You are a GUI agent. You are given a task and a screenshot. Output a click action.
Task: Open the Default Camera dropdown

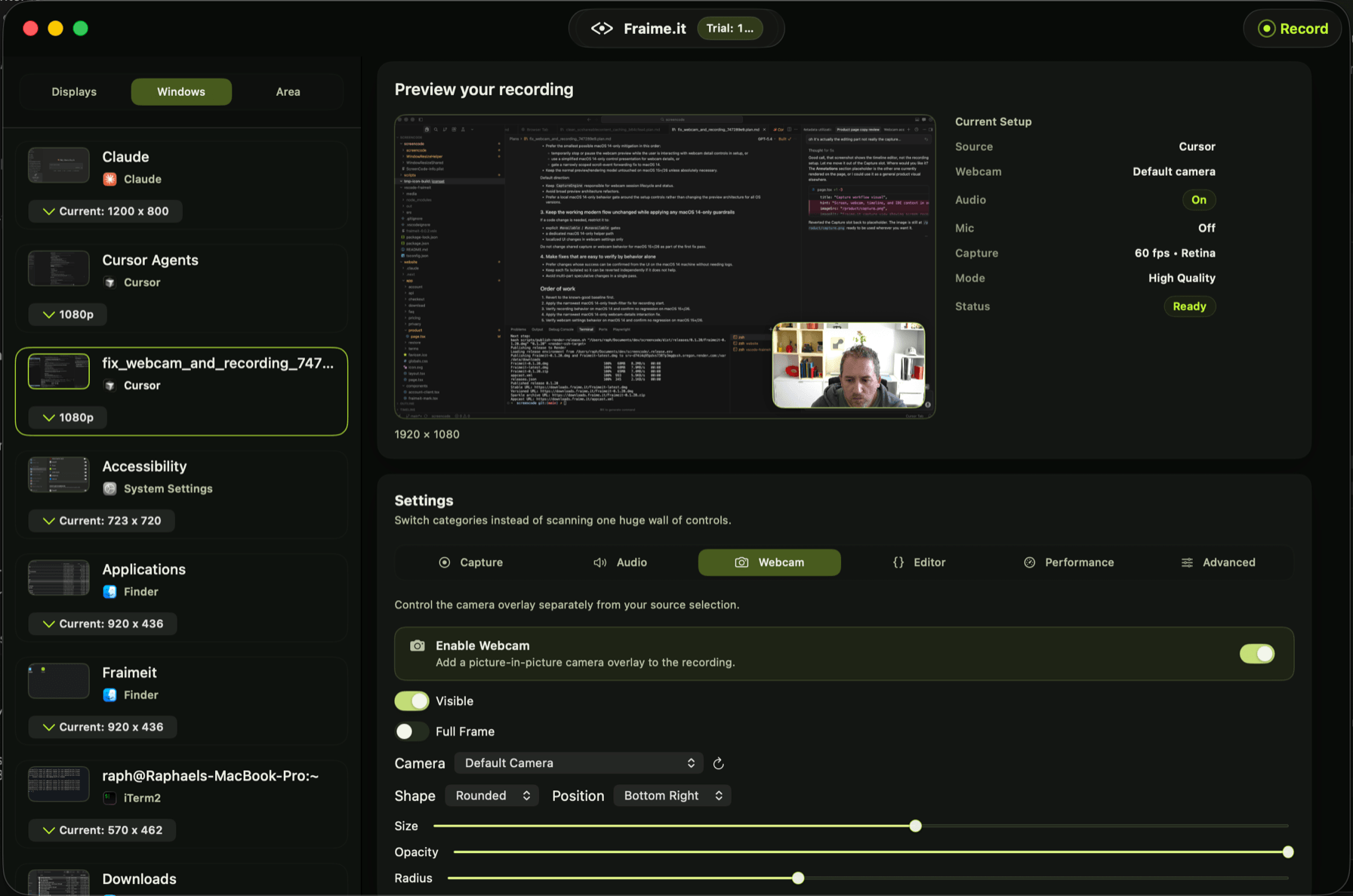click(578, 763)
